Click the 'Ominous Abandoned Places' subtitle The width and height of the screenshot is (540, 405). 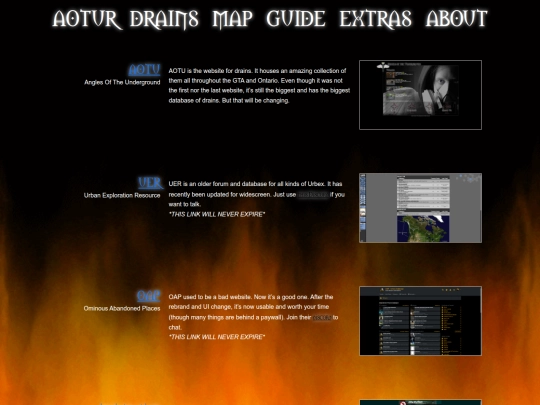click(122, 308)
